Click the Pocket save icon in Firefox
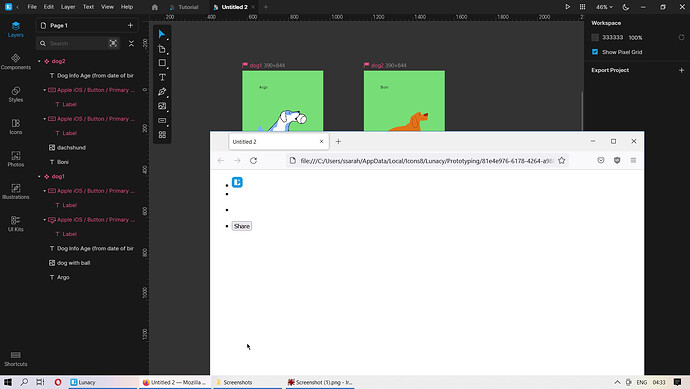This screenshot has height=389, width=690. point(601,161)
